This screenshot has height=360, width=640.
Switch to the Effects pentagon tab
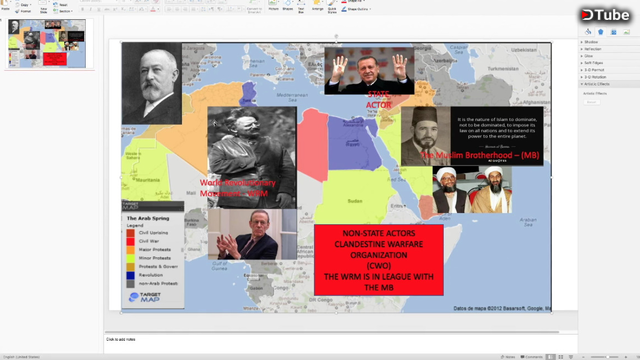600,32
